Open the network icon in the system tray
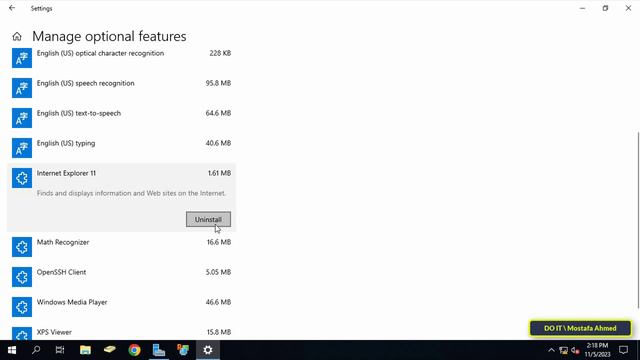The width and height of the screenshot is (640, 360). (564, 351)
